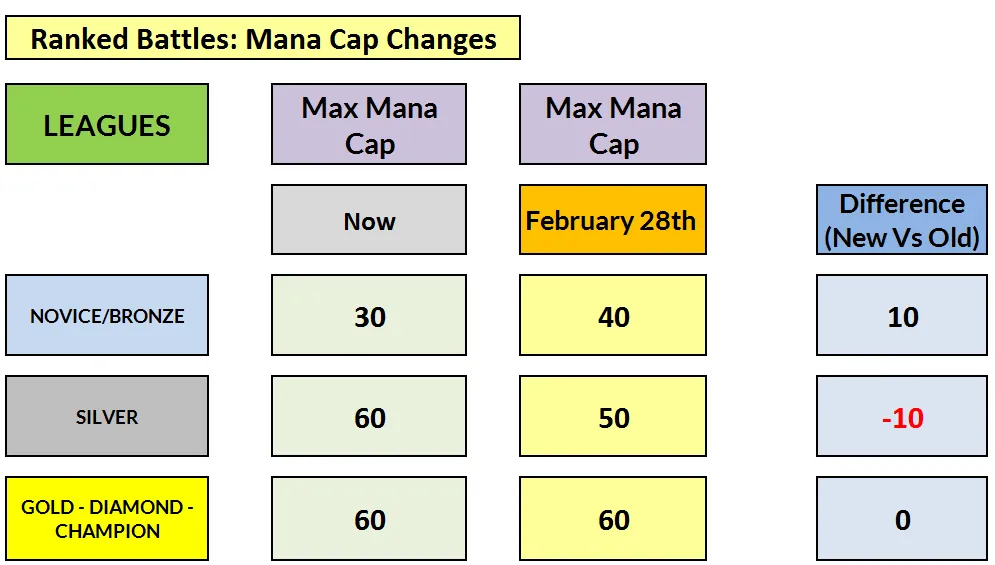
Task: Click the Max Mana Cap header above Now
Action: click(369, 125)
